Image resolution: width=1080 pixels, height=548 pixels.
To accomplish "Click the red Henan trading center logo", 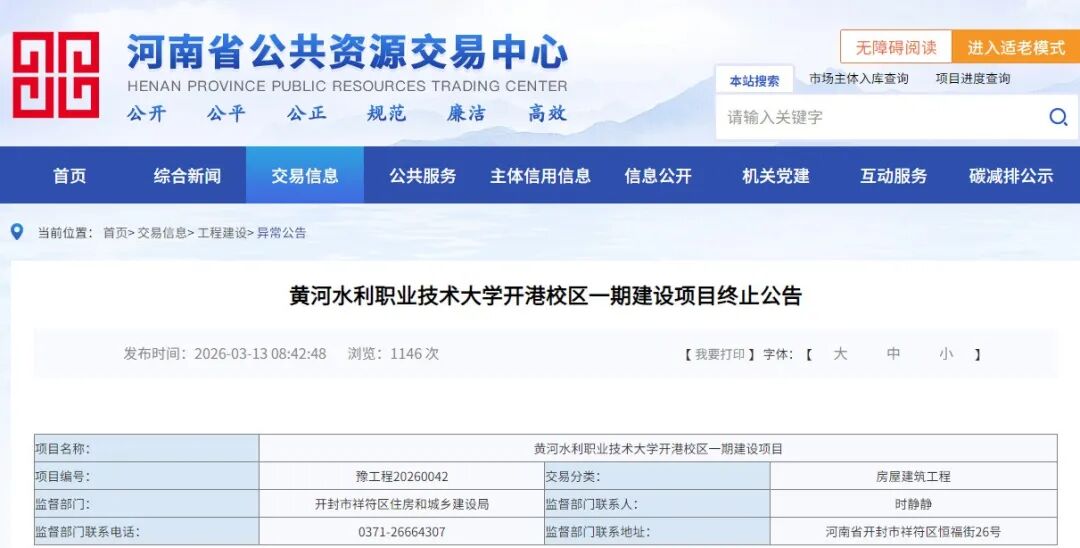I will pyautogui.click(x=56, y=75).
